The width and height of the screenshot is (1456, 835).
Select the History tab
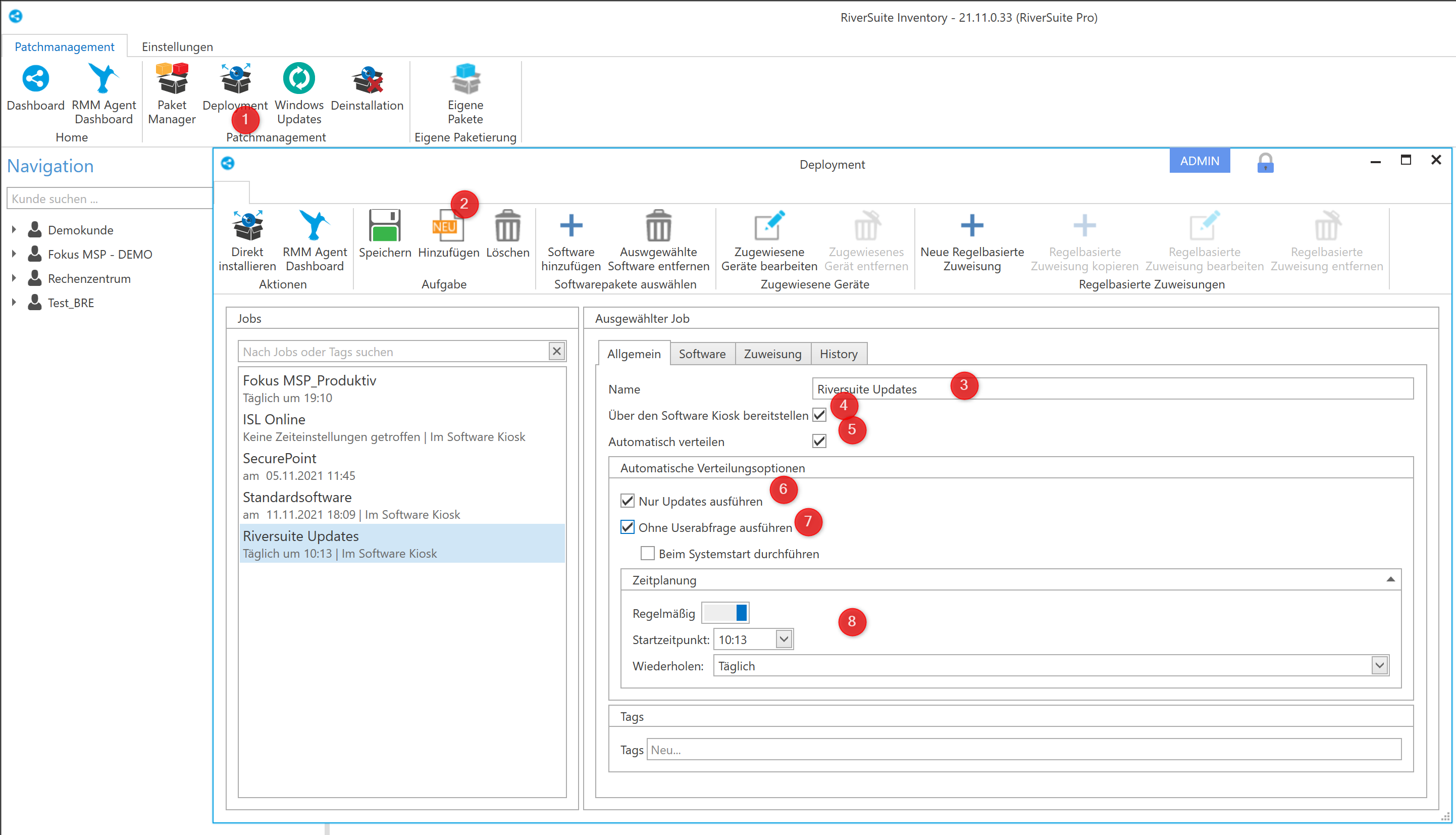tap(838, 354)
